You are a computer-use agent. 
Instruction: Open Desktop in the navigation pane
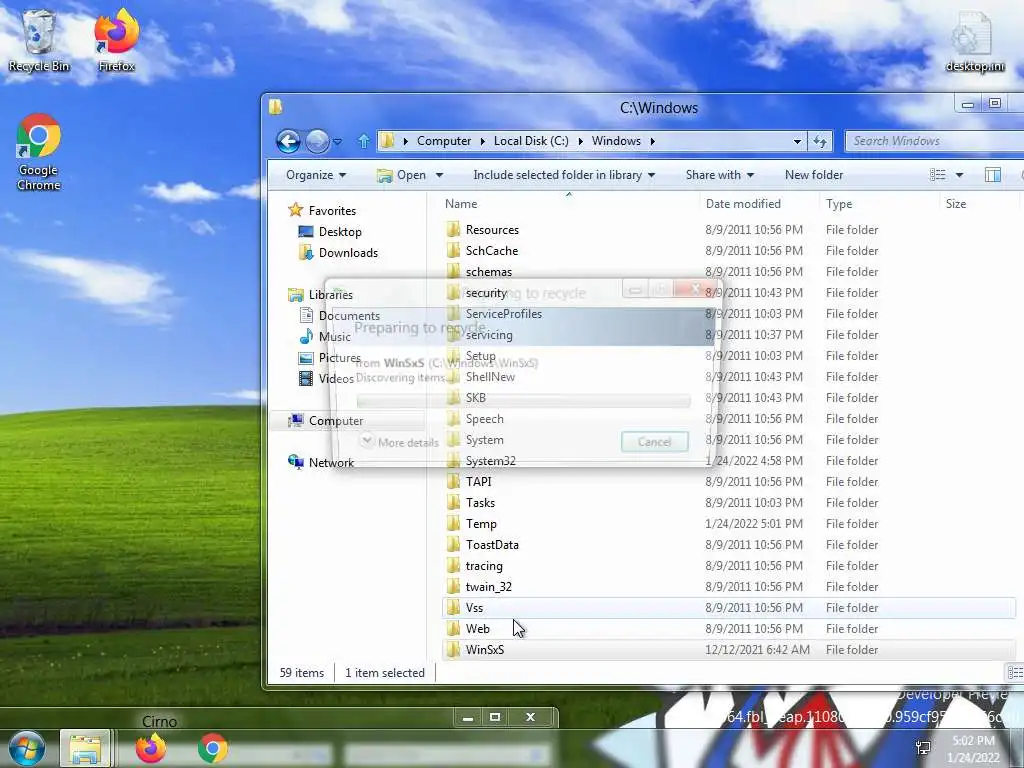click(330, 232)
